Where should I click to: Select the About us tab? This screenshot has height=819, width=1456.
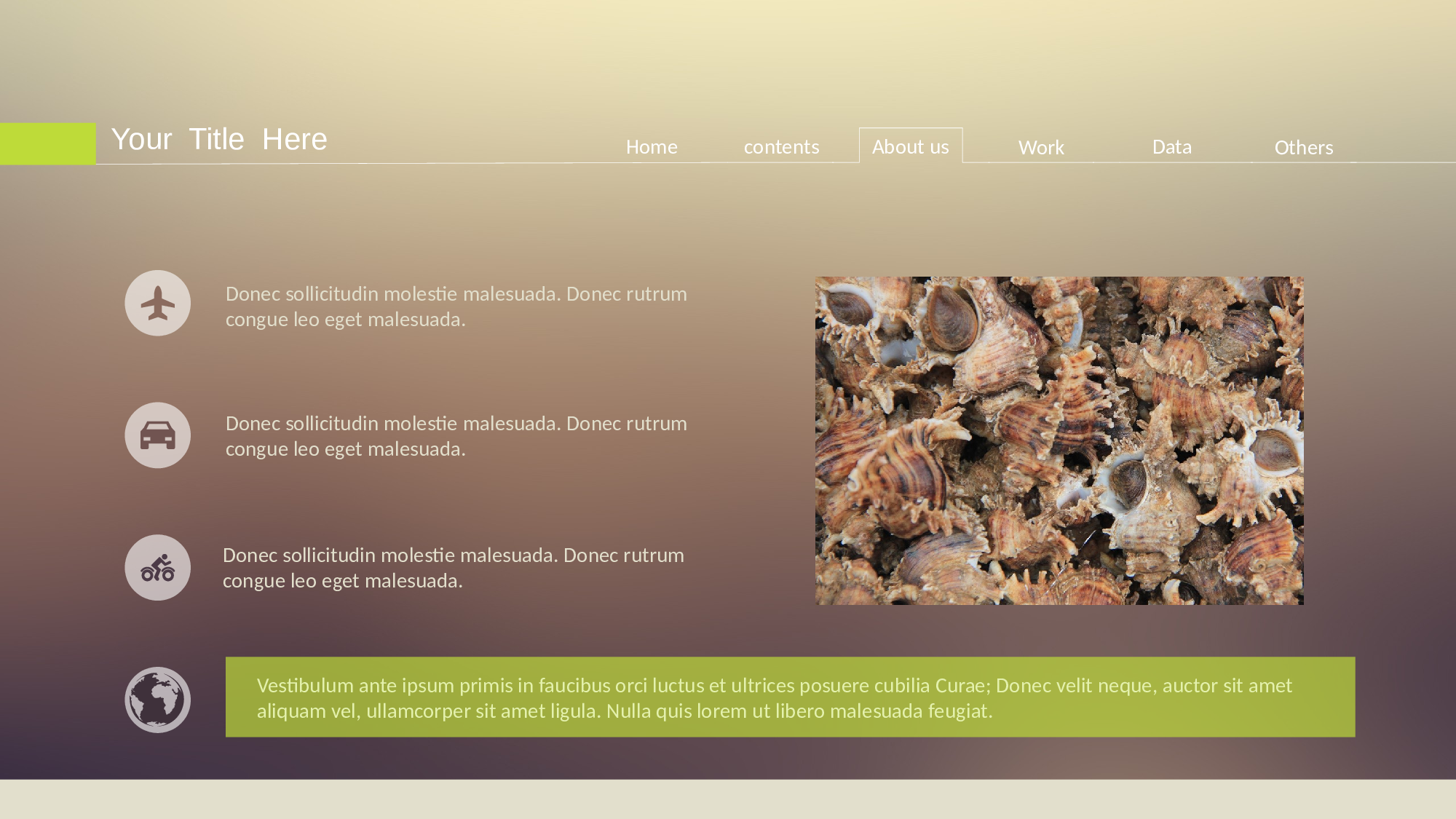[910, 146]
